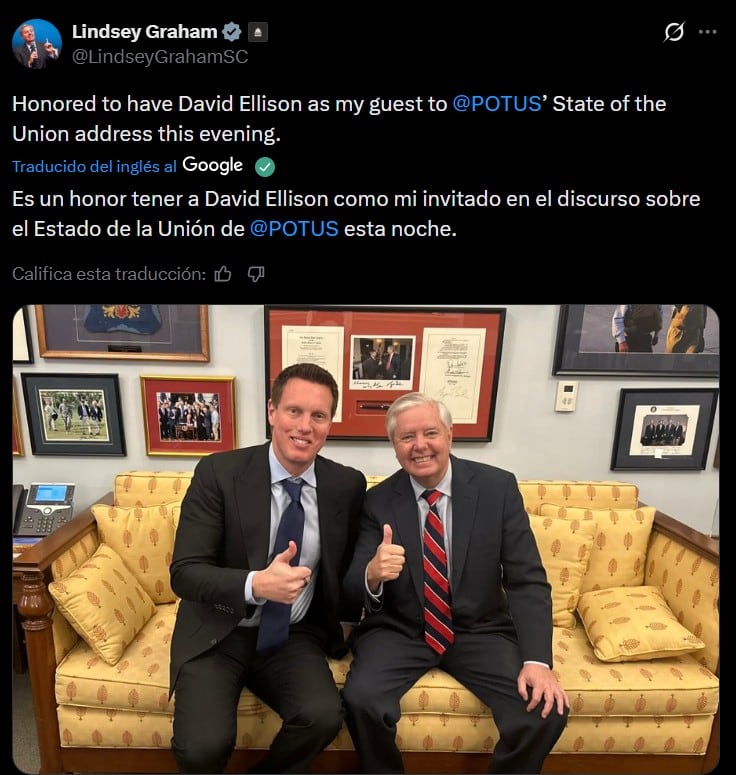Viewport: 736px width, 775px height.
Task: Open the attached couch photo
Action: (366, 539)
